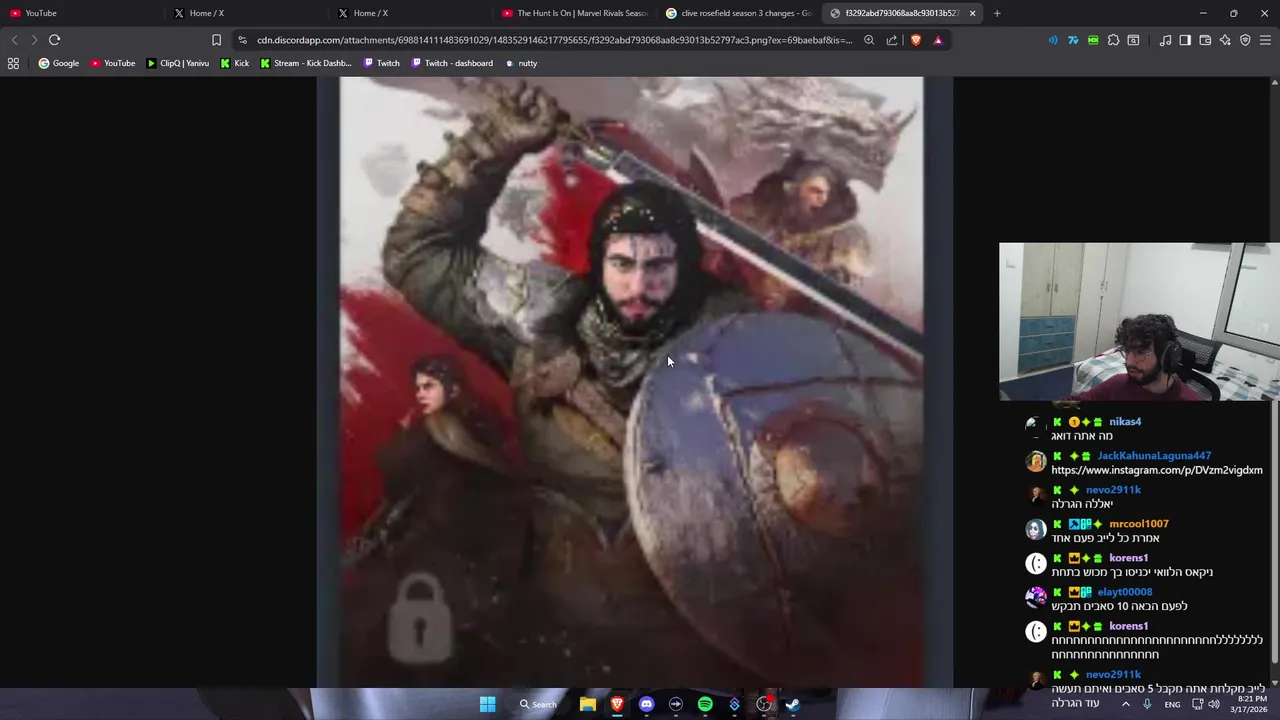Open Brave Rewards triangle icon
Viewport: 1280px width, 720px height.
click(x=938, y=40)
